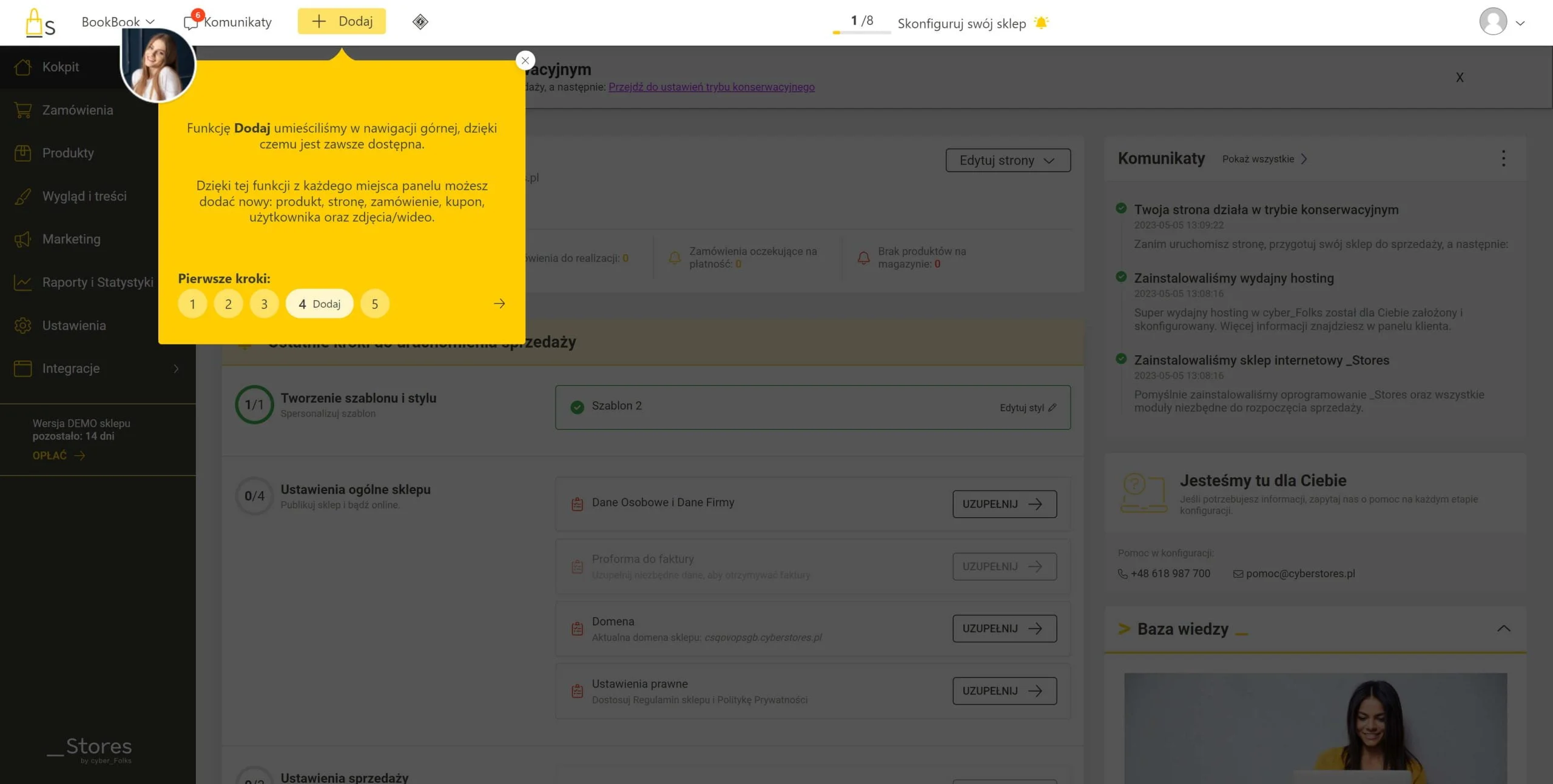Image resolution: width=1553 pixels, height=784 pixels.
Task: Open Zamówienia menu item
Action: [x=78, y=110]
